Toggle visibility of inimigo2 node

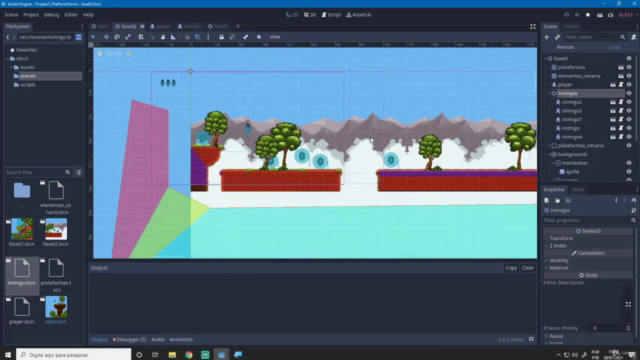(x=629, y=102)
